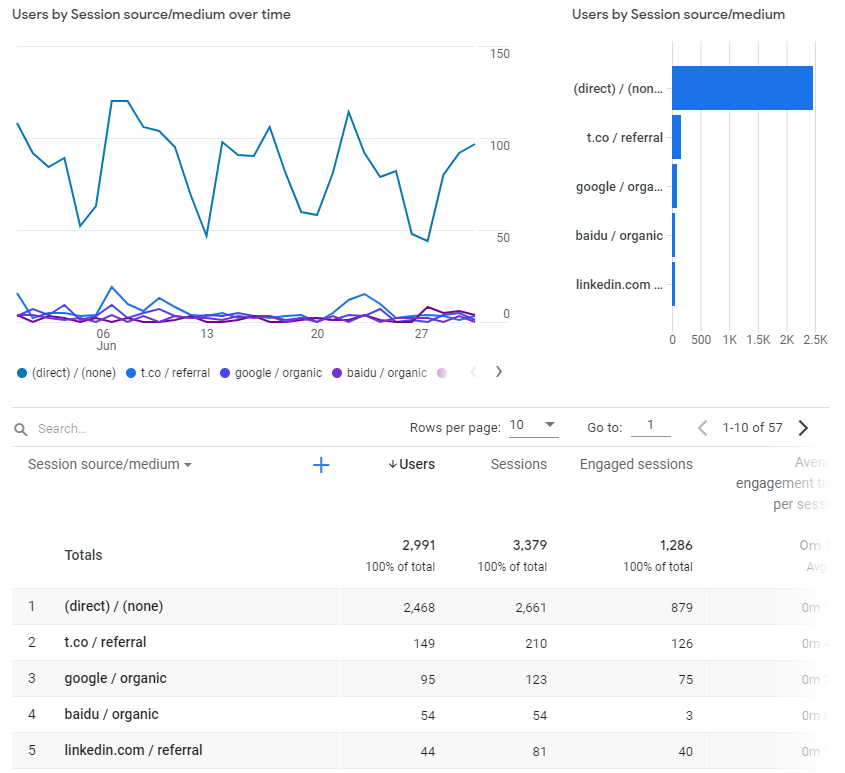845x773 pixels.
Task: Click the 149 users cell
Action: [424, 644]
